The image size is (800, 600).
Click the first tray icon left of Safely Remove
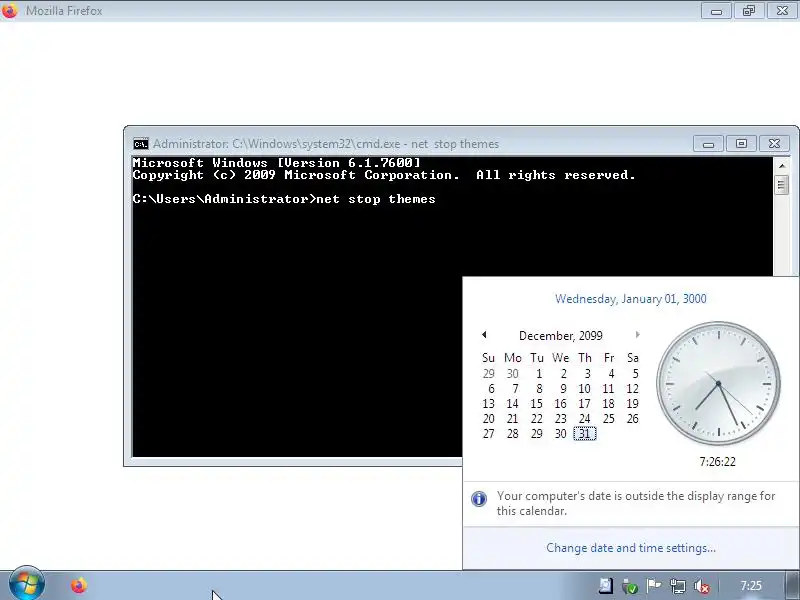606,586
